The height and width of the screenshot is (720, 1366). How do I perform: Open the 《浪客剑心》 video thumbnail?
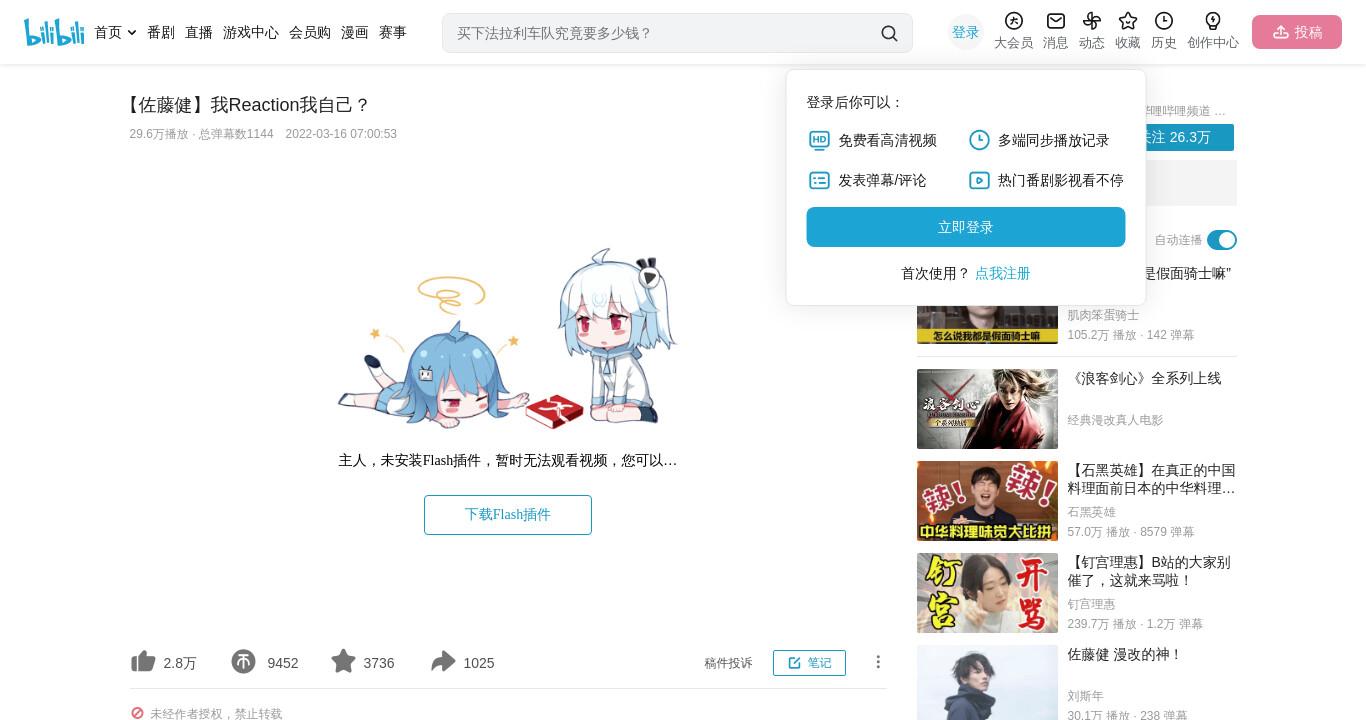click(x=987, y=409)
